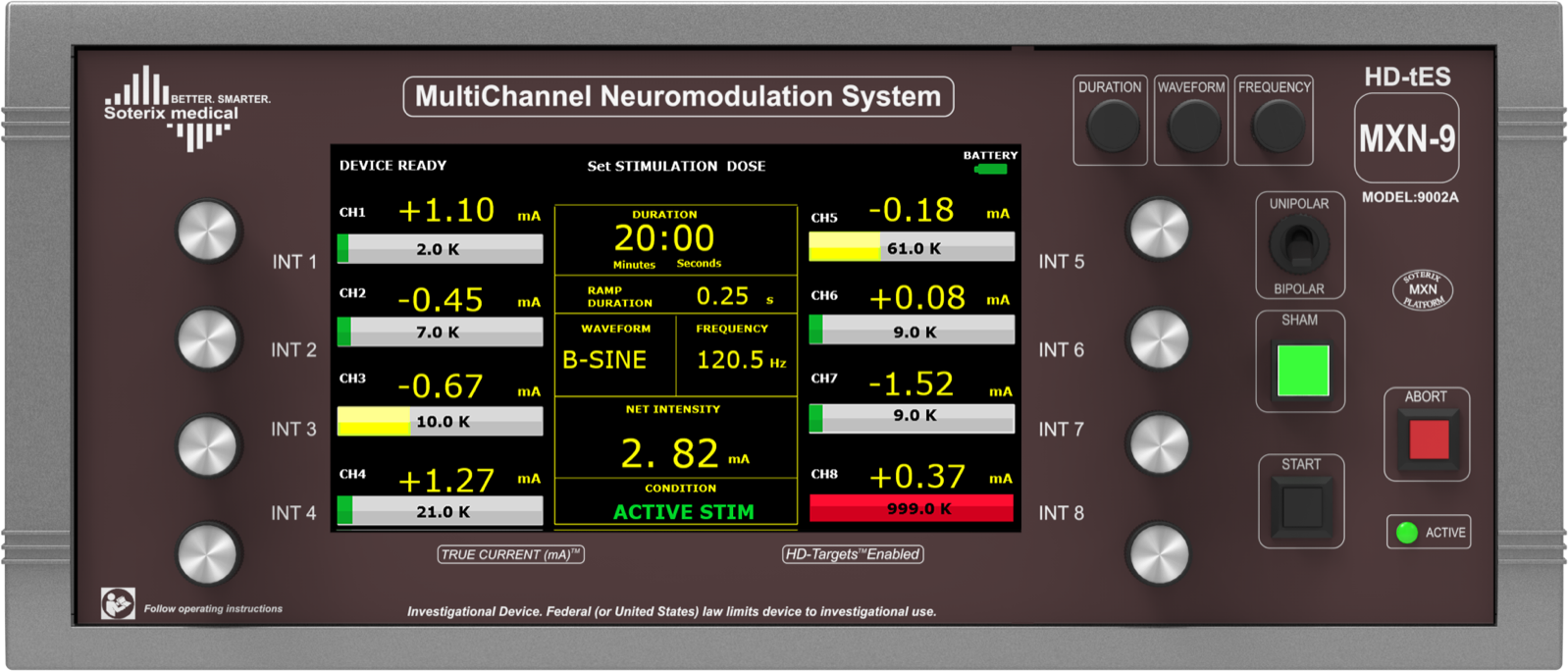Click the ramp duration value 0.25
Screen dimensions: 1568x671
(x=722, y=296)
